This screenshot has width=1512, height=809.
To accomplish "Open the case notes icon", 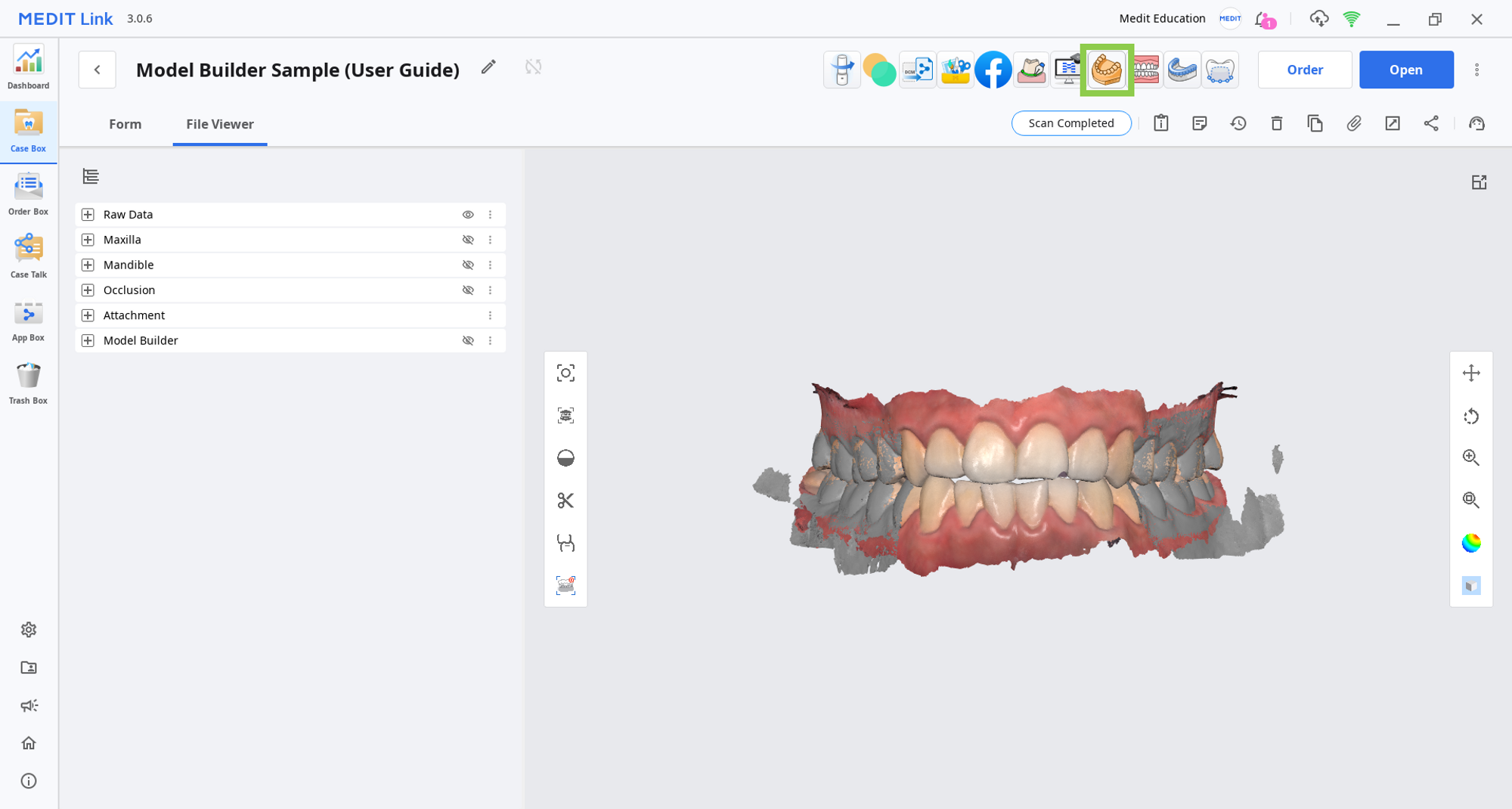I will pyautogui.click(x=1200, y=123).
